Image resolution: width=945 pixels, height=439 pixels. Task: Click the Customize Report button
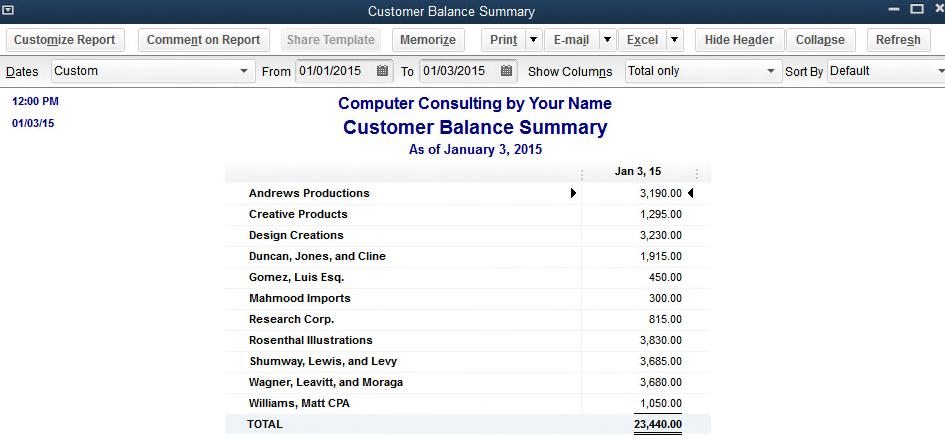point(65,40)
